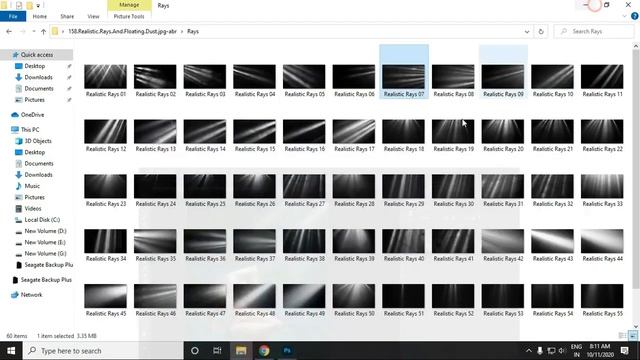Open Windows Start menu
The image size is (640, 360).
(x=11, y=351)
